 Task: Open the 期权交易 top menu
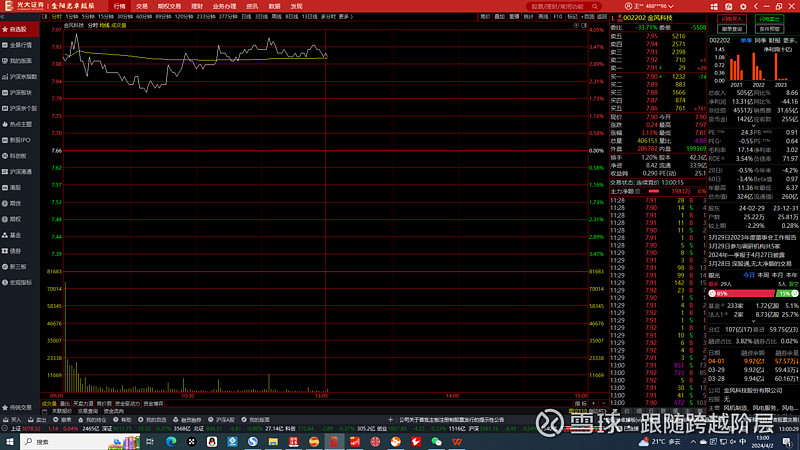(x=169, y=7)
